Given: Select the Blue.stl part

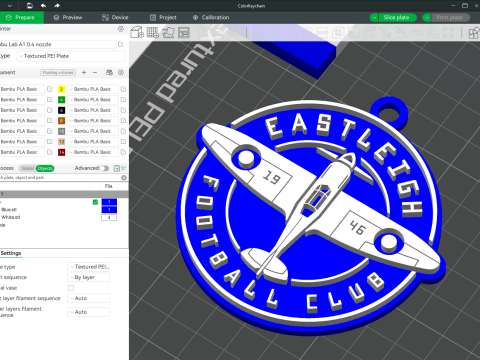Looking at the screenshot, I should (x=9, y=210).
